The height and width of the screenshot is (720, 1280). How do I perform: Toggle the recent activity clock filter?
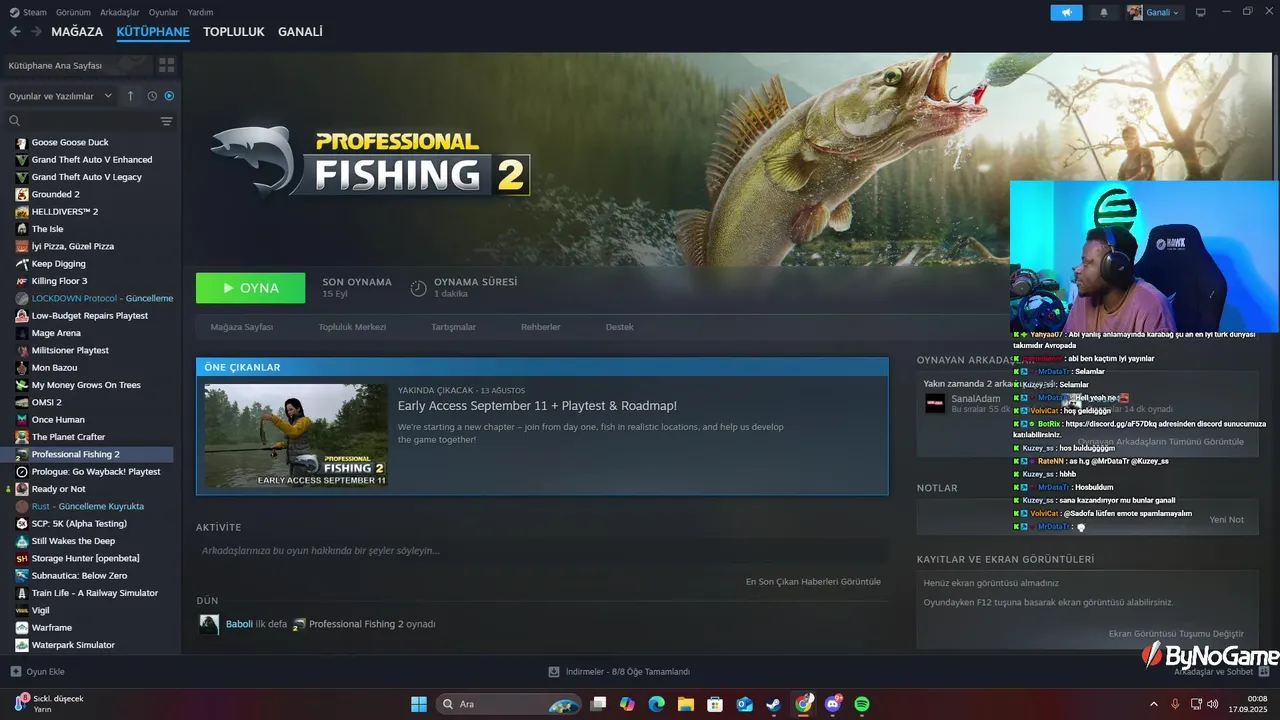point(152,96)
